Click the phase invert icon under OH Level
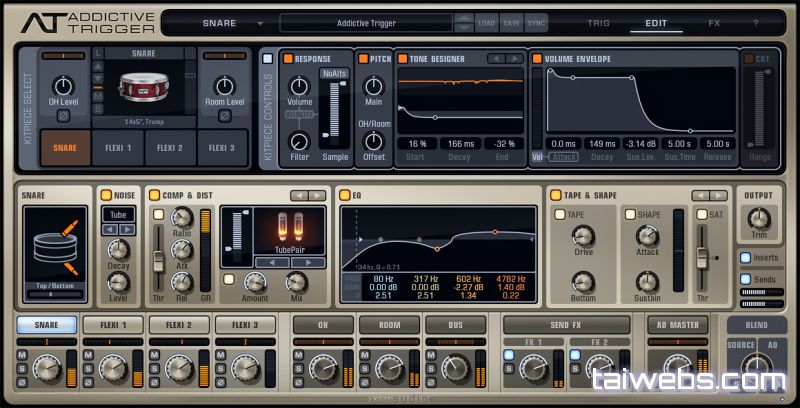This screenshot has height=408, width=800. 63,115
